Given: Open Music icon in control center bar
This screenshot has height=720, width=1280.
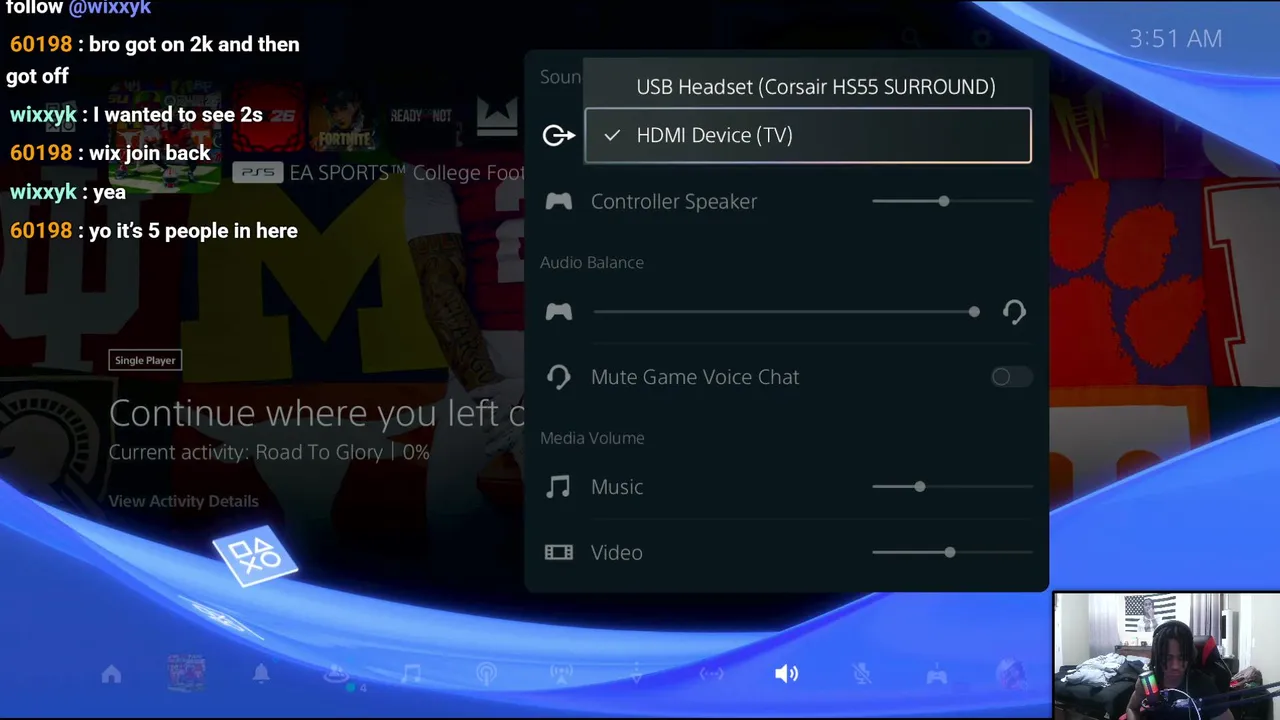Looking at the screenshot, I should [411, 674].
